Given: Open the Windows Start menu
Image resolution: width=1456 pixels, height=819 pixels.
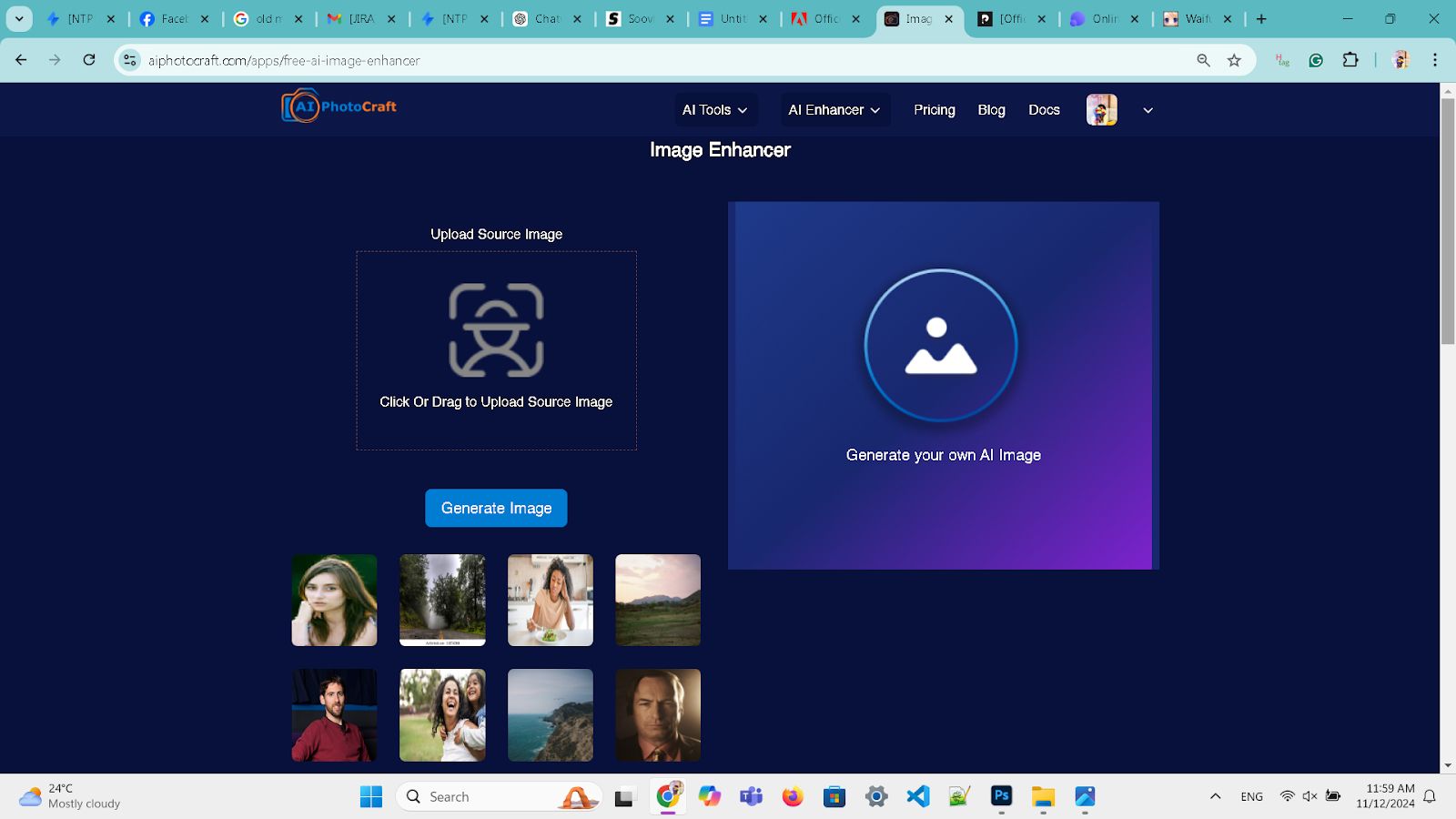Looking at the screenshot, I should click(371, 797).
